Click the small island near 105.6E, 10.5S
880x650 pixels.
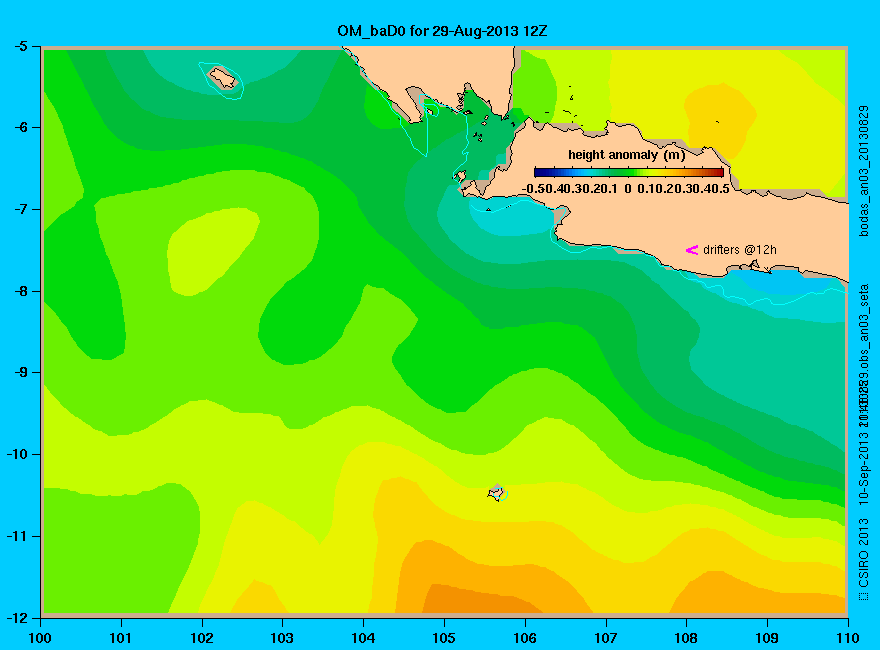(496, 492)
